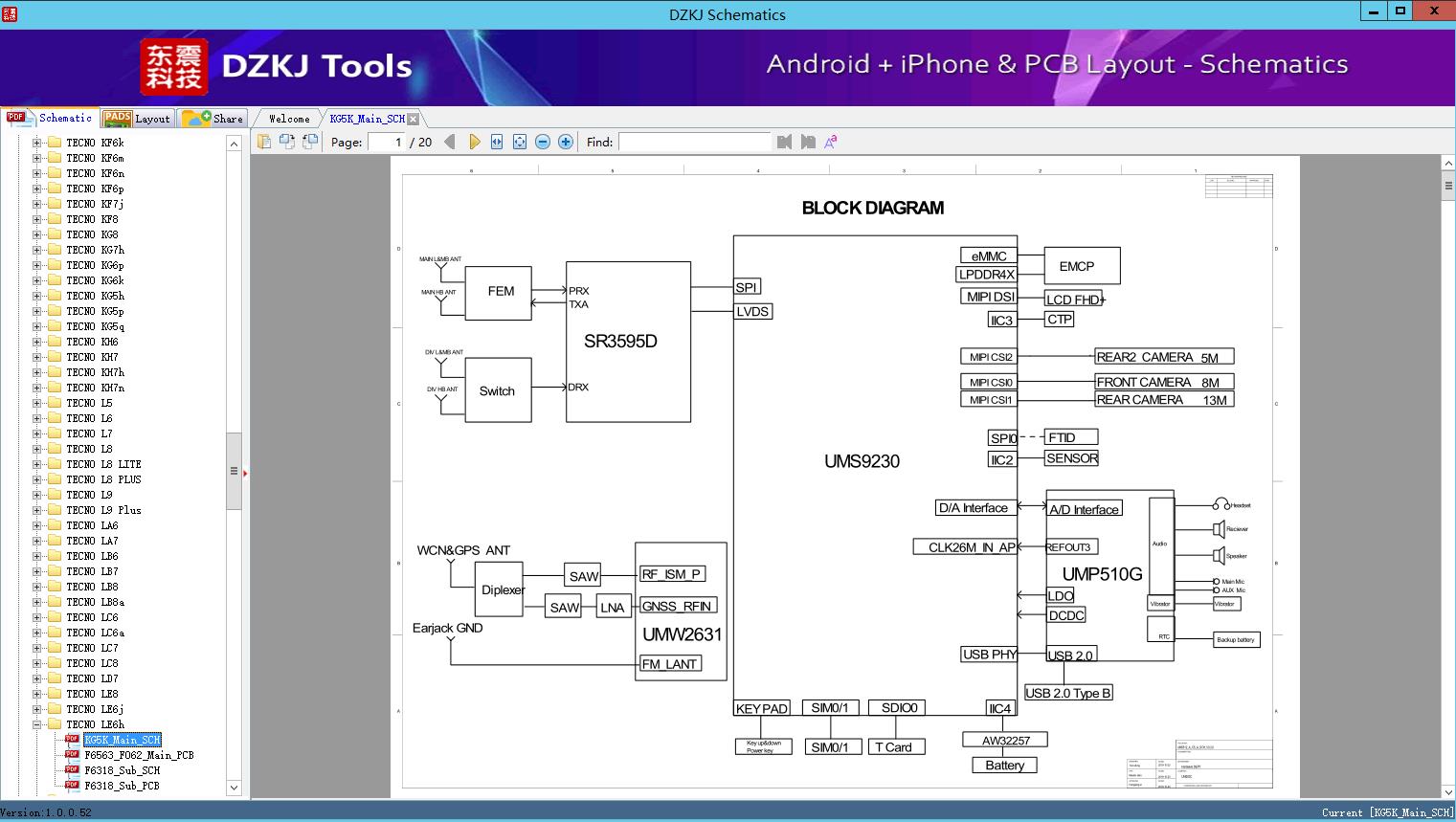Zoom out with the minus icon
Viewport: 1456px width, 822px height.
click(x=543, y=142)
